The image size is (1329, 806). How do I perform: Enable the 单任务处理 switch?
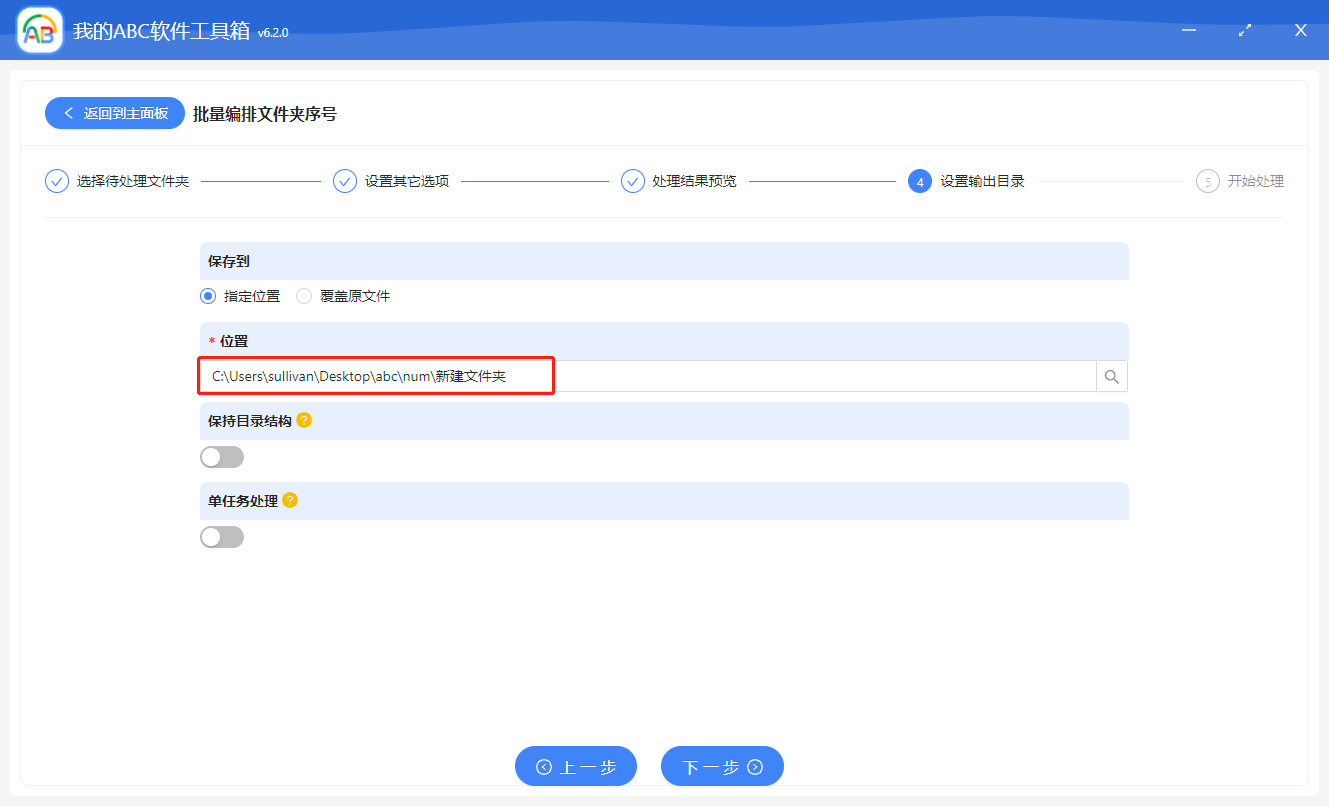pos(221,536)
